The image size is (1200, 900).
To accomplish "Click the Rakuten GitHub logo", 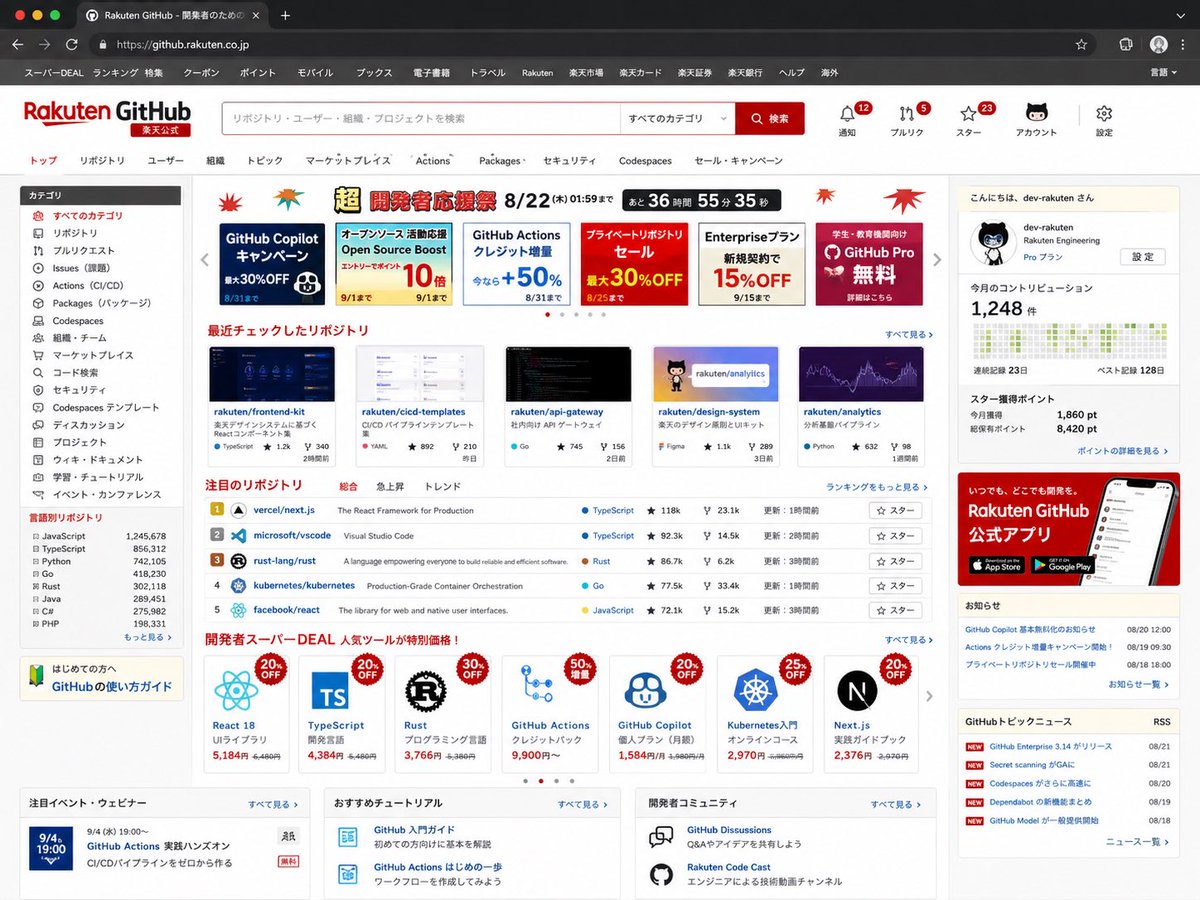I will pos(107,117).
